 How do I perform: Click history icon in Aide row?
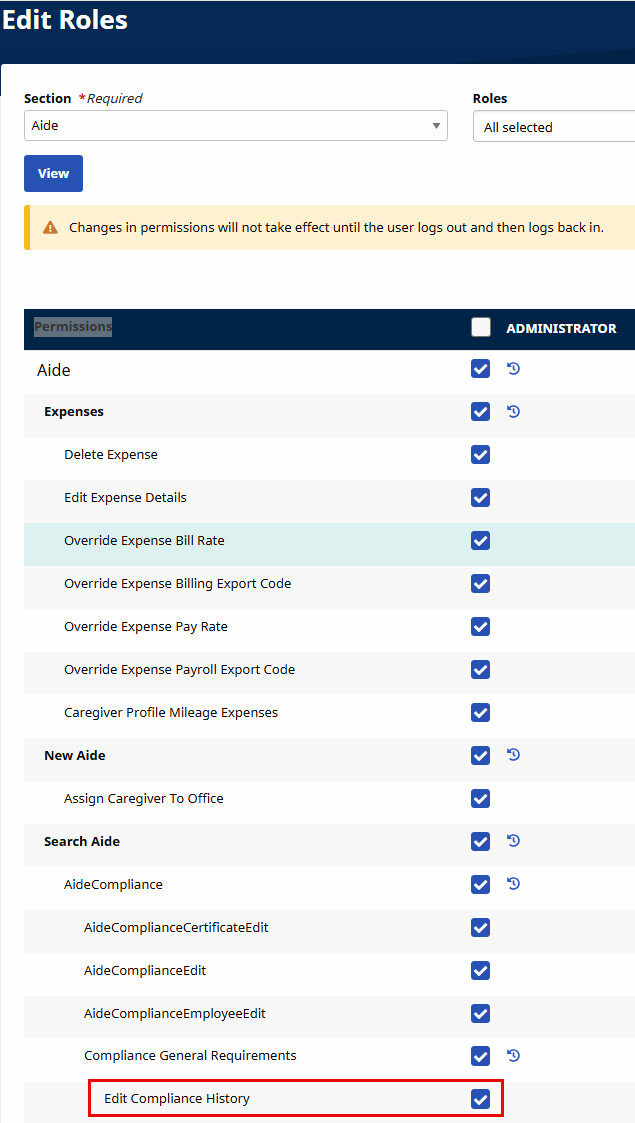click(513, 369)
